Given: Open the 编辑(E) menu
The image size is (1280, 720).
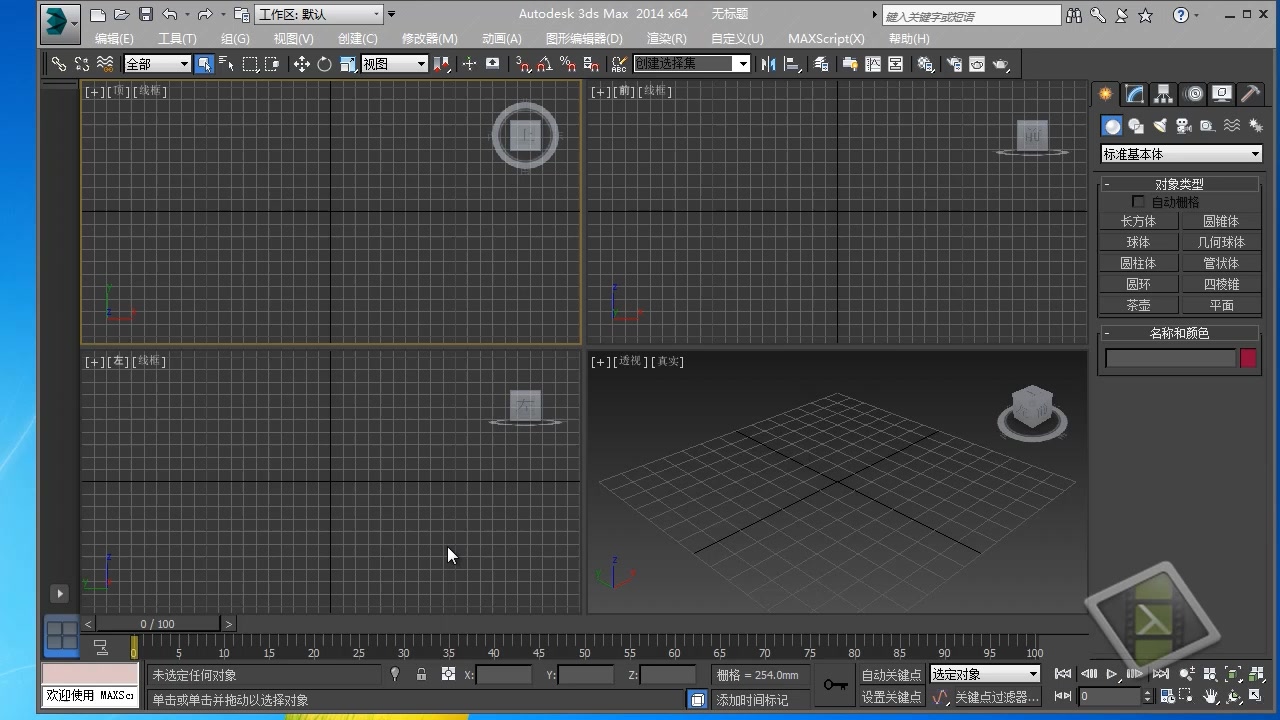Looking at the screenshot, I should (114, 38).
